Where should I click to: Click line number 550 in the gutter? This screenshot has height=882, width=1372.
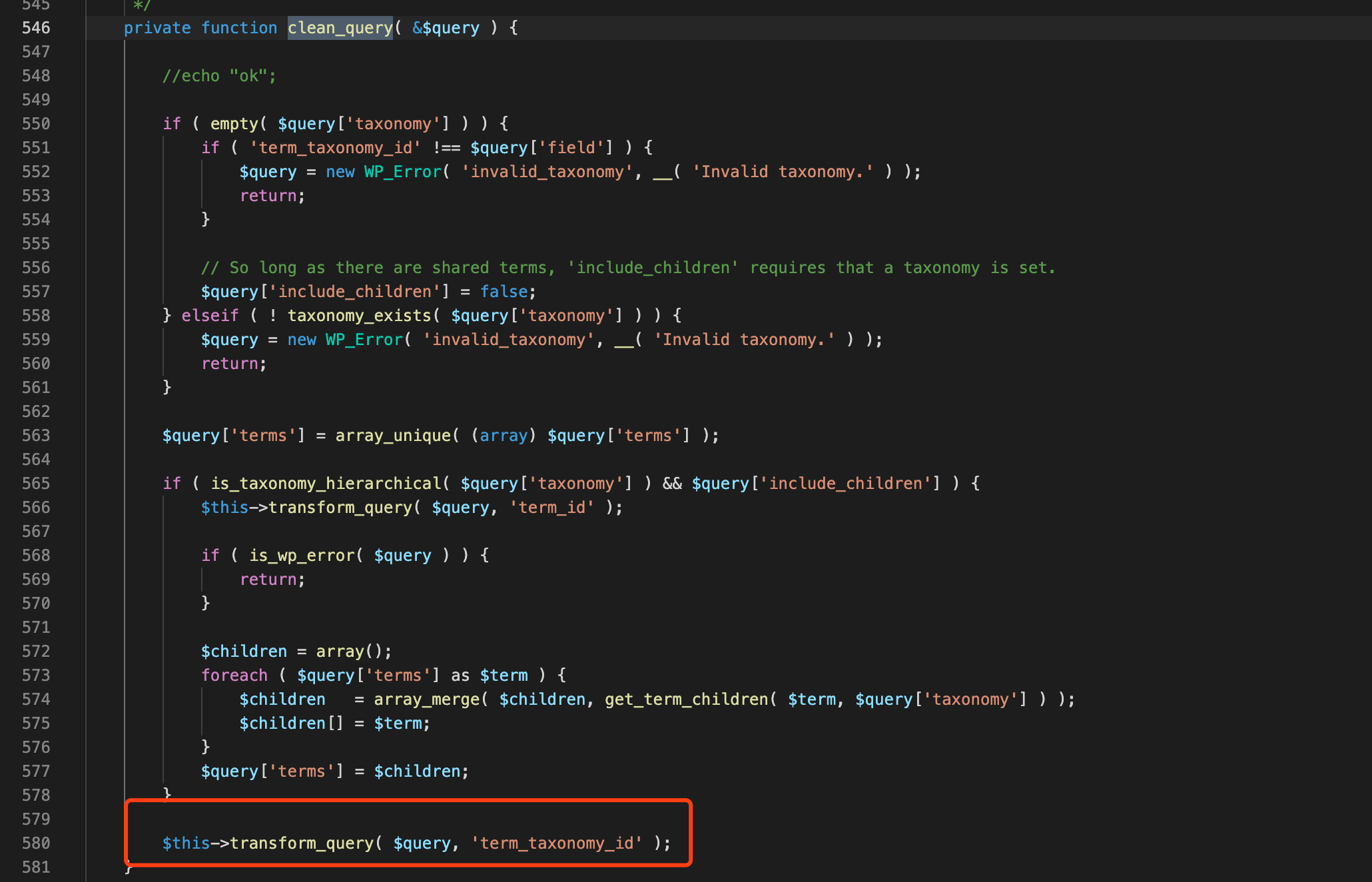point(36,124)
